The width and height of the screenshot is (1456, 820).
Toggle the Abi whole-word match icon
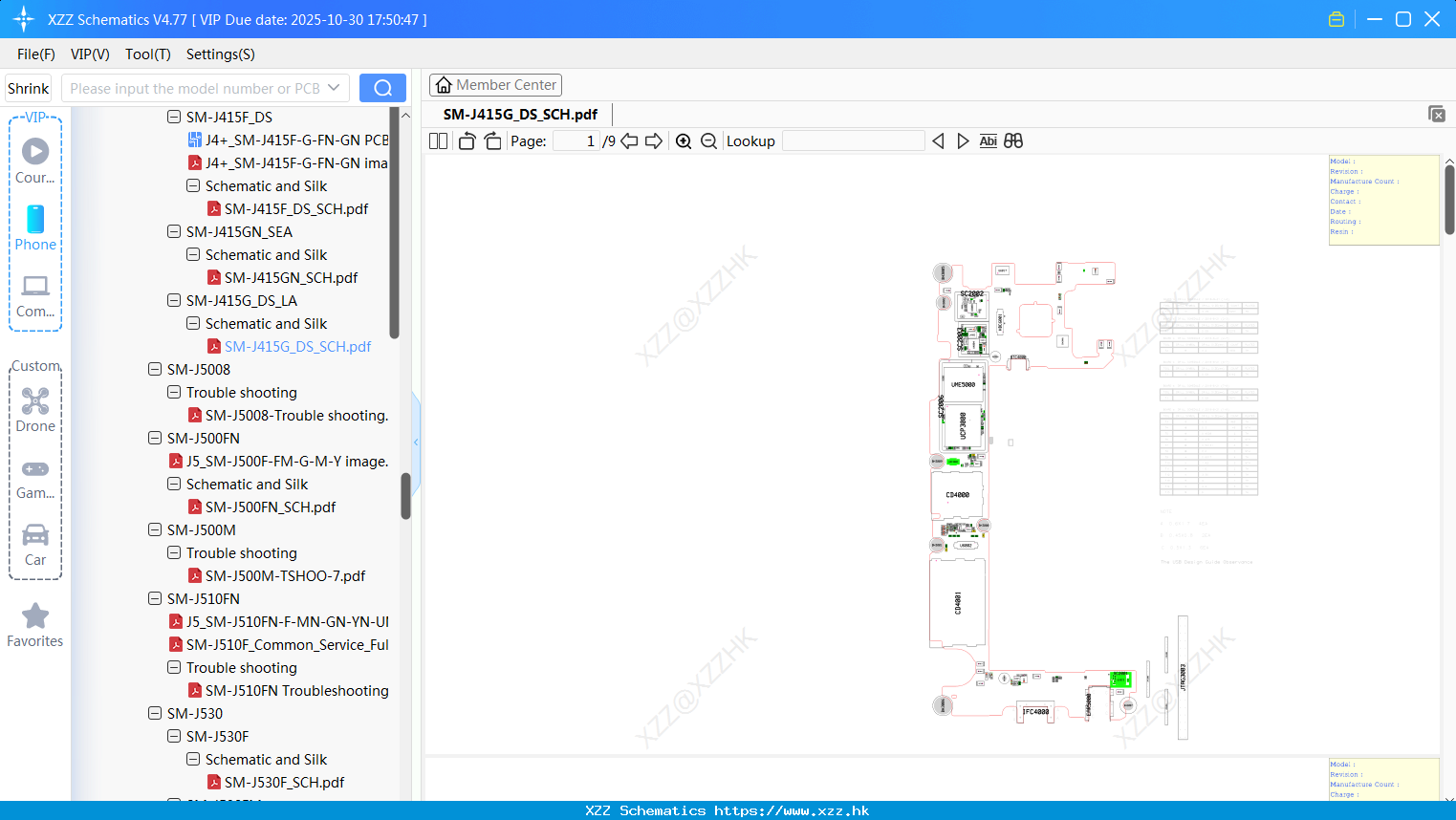point(988,141)
